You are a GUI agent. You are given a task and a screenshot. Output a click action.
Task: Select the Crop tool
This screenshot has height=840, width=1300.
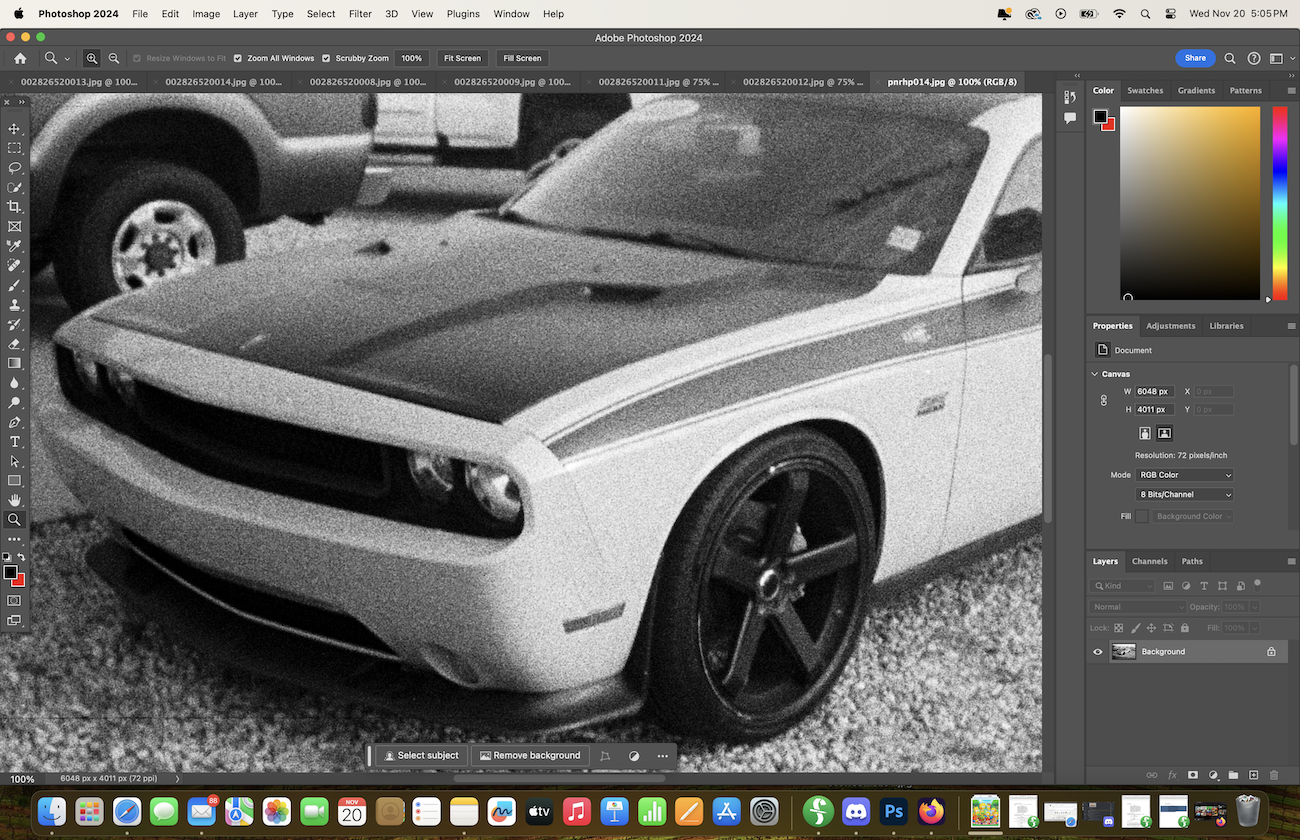[14, 207]
